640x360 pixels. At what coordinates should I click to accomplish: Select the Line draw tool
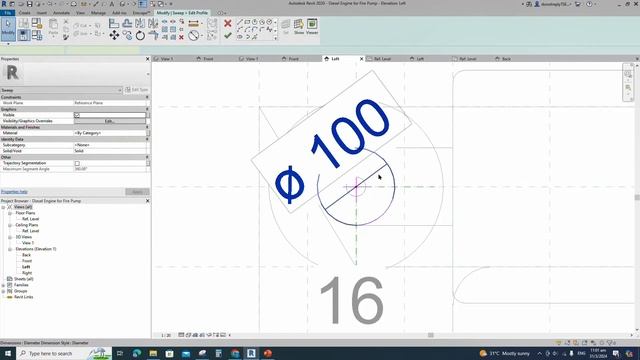click(240, 22)
